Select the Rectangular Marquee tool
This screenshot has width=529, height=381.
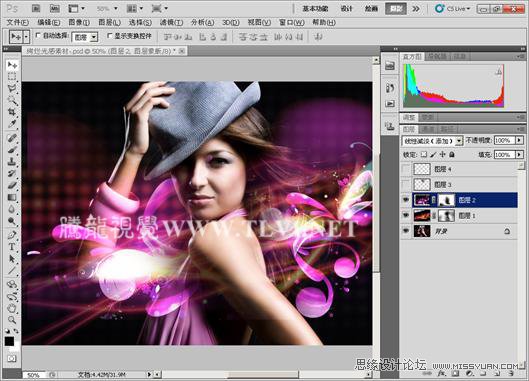[x=12, y=77]
